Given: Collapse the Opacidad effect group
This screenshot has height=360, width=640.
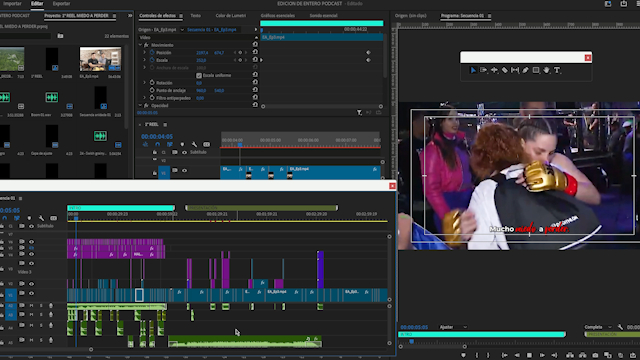Looking at the screenshot, I should coord(140,105).
